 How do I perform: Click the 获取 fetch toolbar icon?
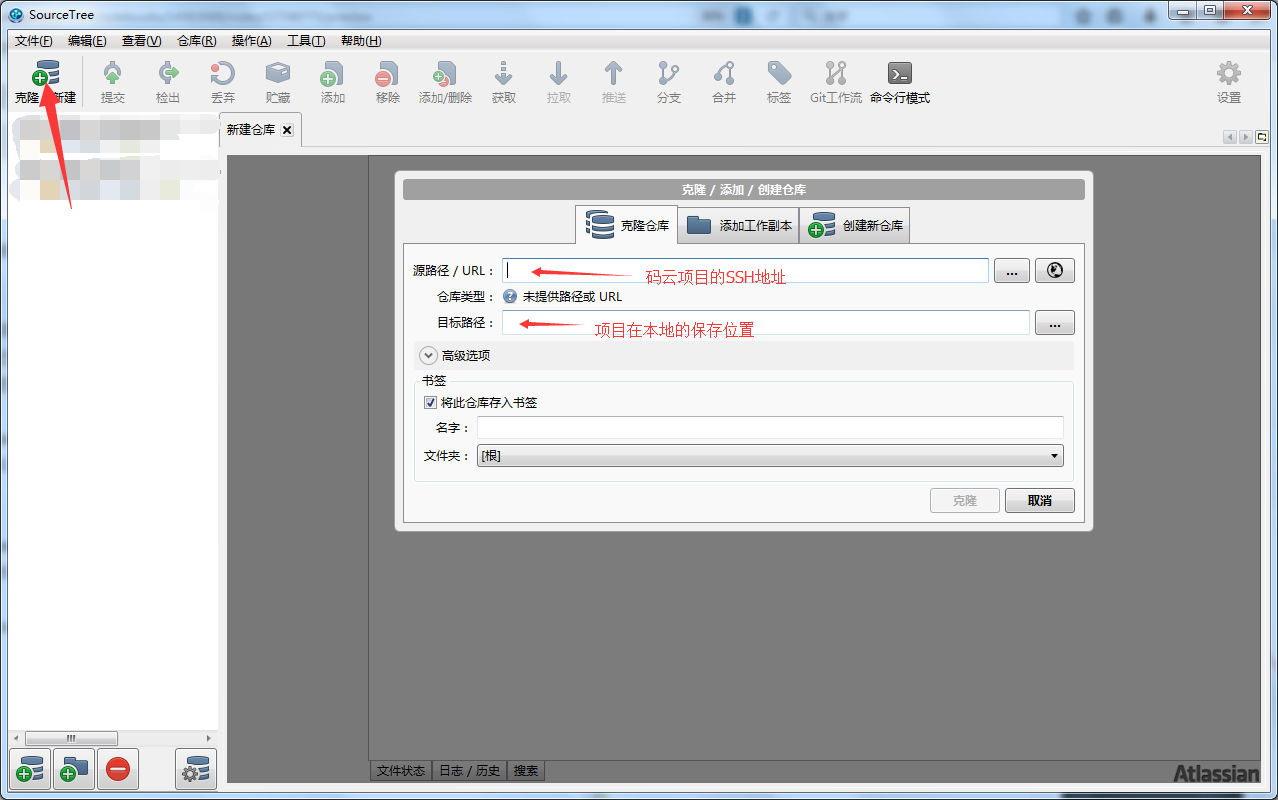[504, 73]
